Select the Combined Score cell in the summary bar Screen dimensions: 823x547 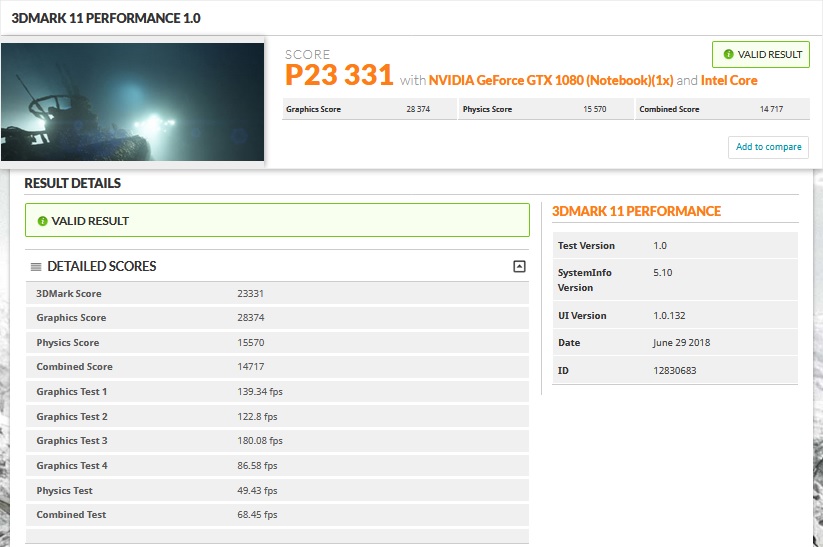(720, 109)
